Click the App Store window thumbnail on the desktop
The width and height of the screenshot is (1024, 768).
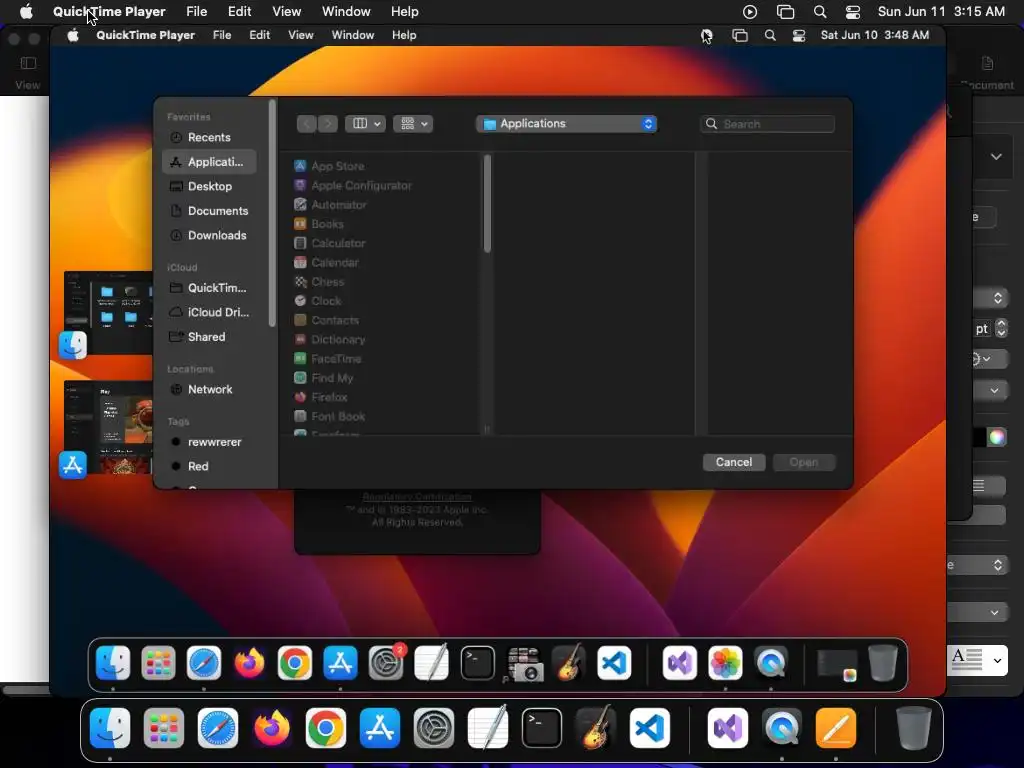pyautogui.click(x=108, y=428)
